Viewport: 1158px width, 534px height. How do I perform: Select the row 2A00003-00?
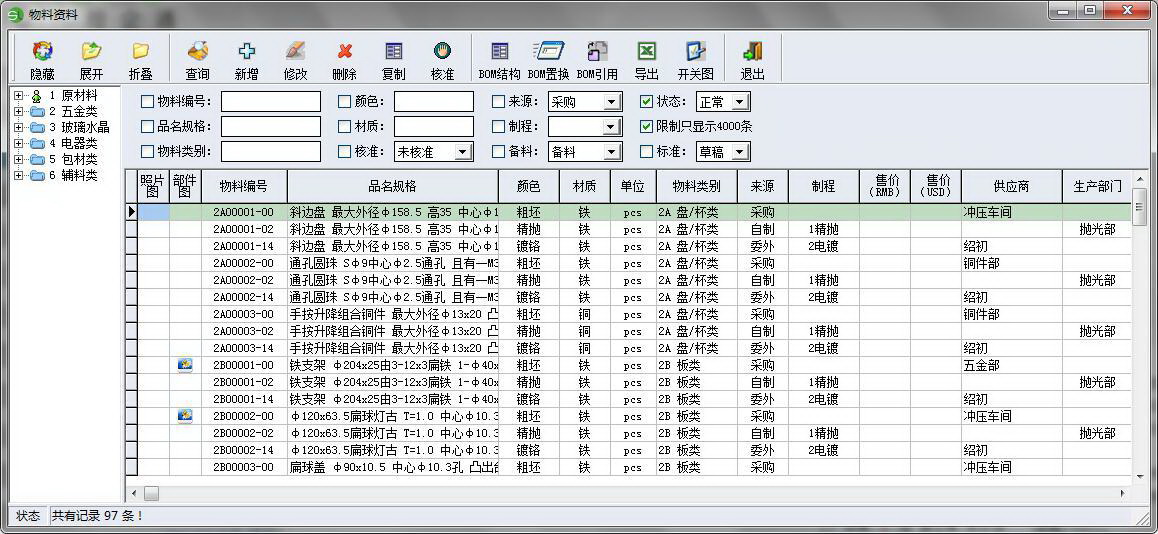coord(629,314)
